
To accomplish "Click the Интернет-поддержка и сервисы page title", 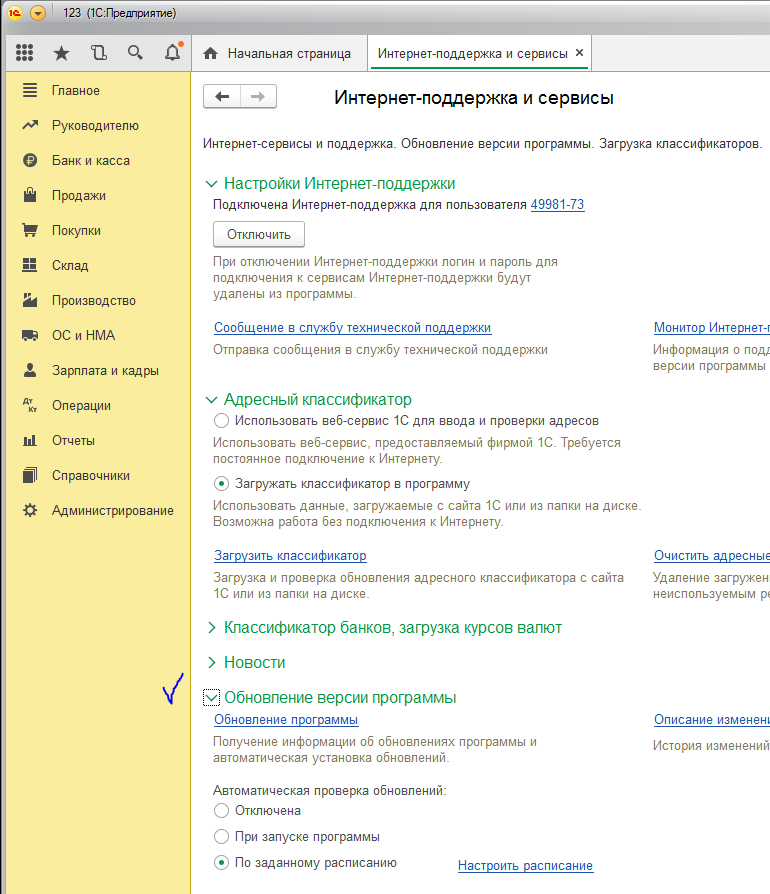I will 474,97.
